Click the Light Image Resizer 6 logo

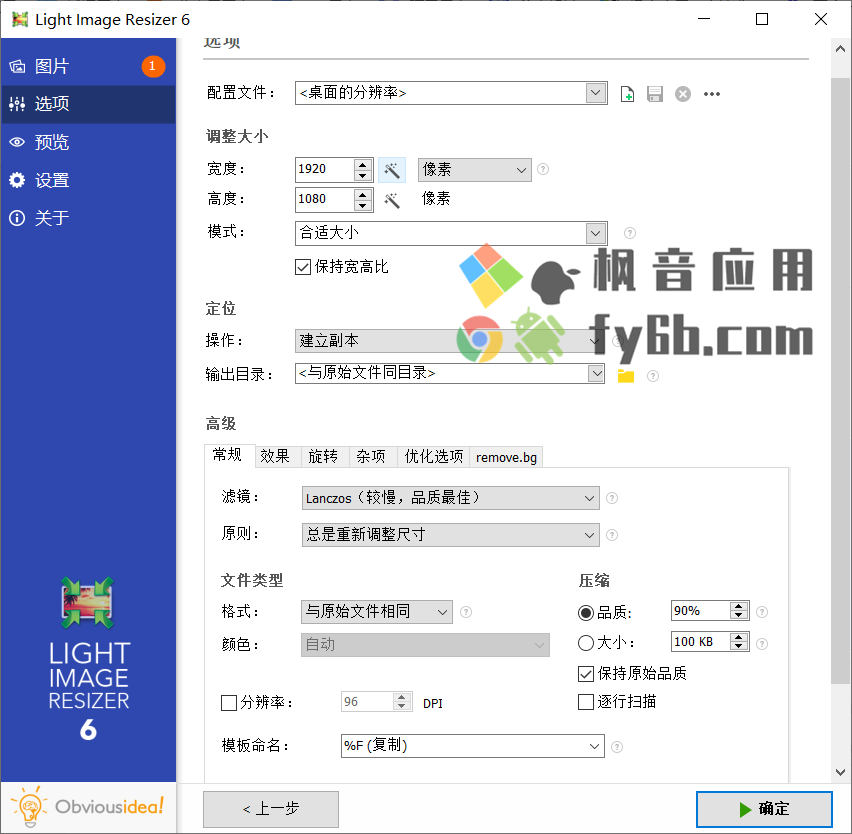pyautogui.click(x=88, y=659)
